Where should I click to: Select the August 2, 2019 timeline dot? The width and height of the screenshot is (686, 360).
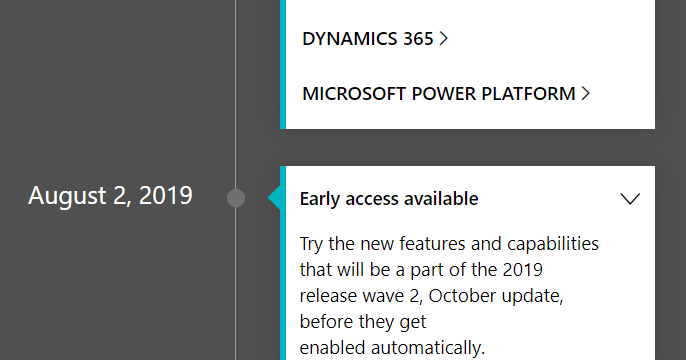pos(236,198)
